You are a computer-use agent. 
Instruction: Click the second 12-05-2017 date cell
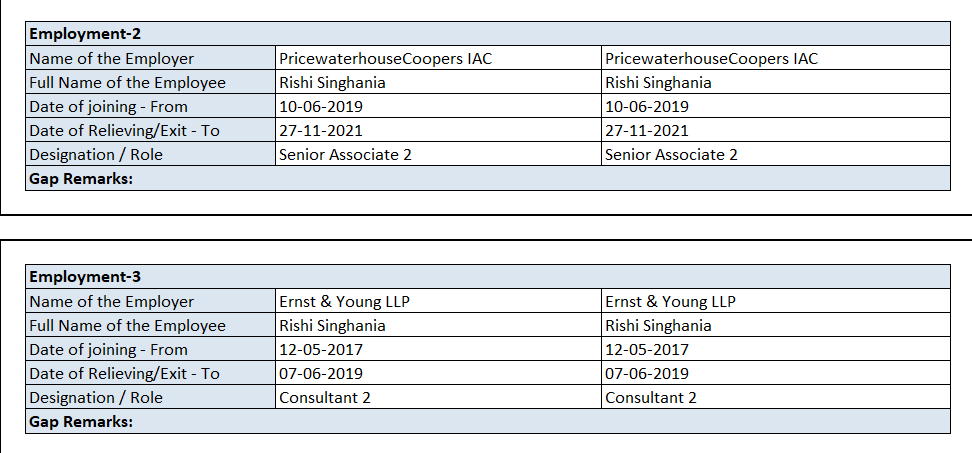pos(647,349)
